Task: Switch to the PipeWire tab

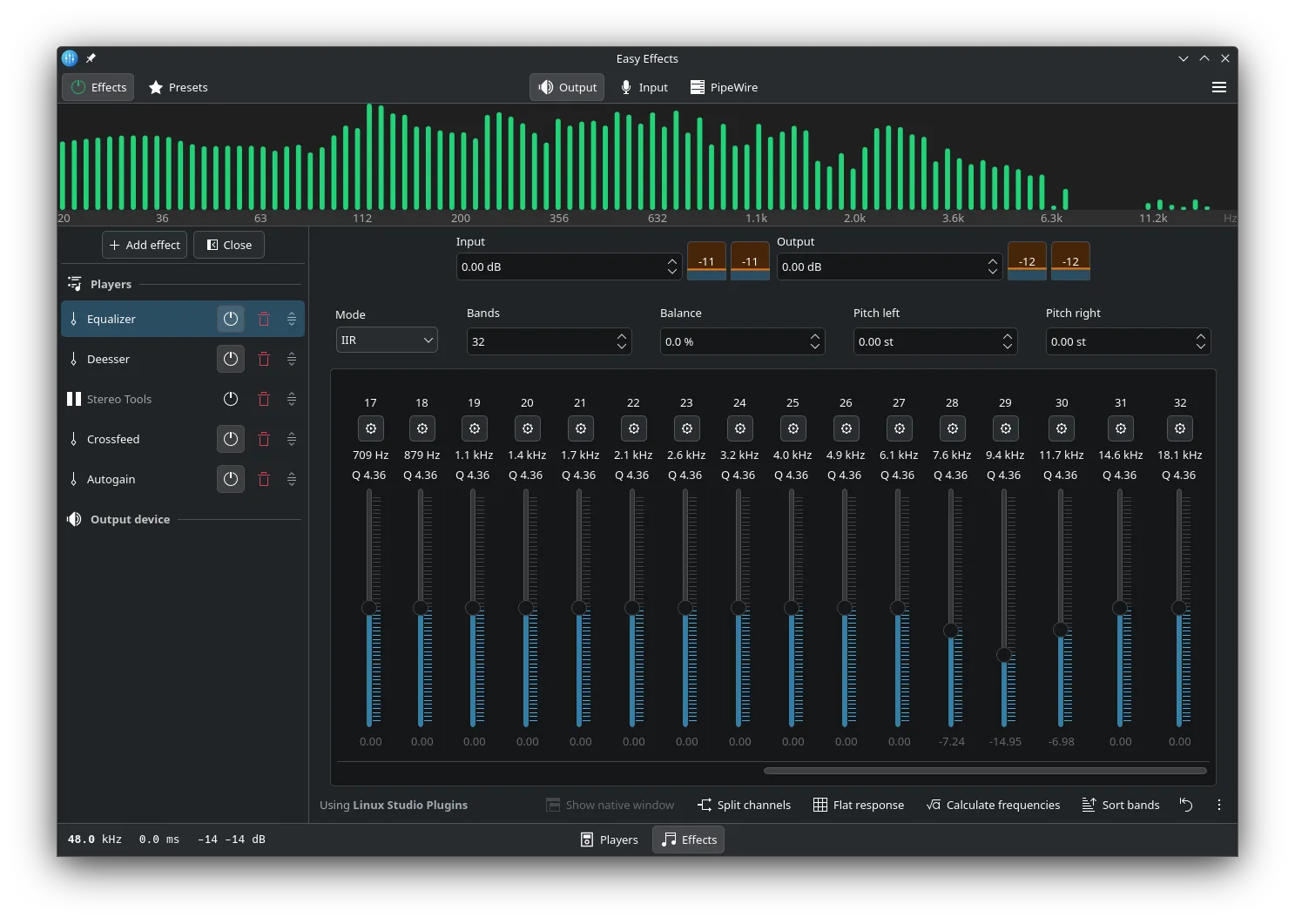Action: pos(725,87)
